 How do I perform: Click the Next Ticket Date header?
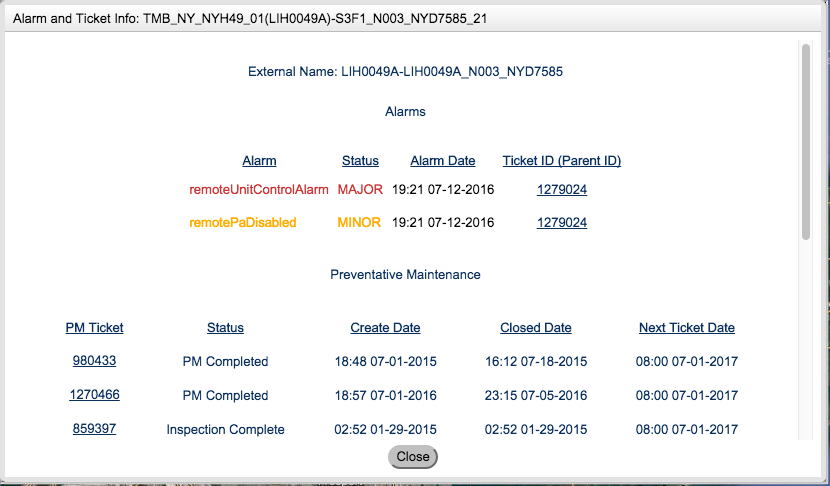686,327
